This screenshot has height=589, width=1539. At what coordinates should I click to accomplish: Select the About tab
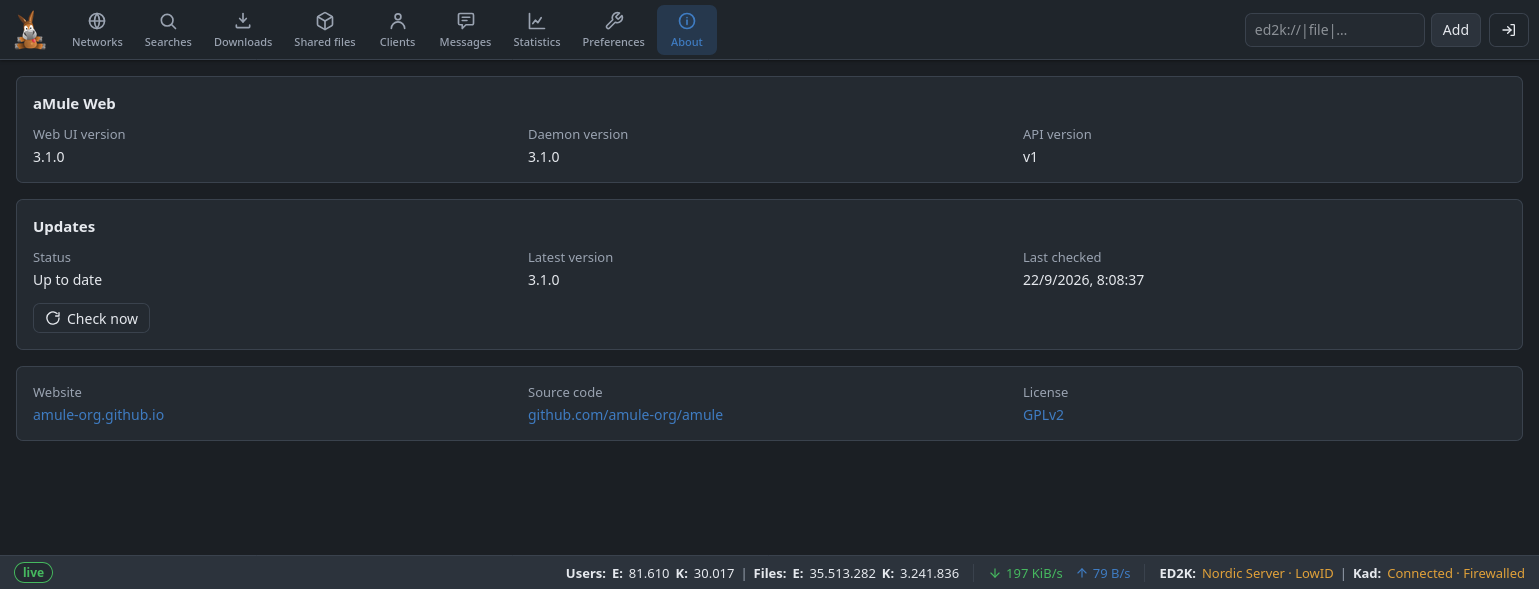(x=687, y=30)
